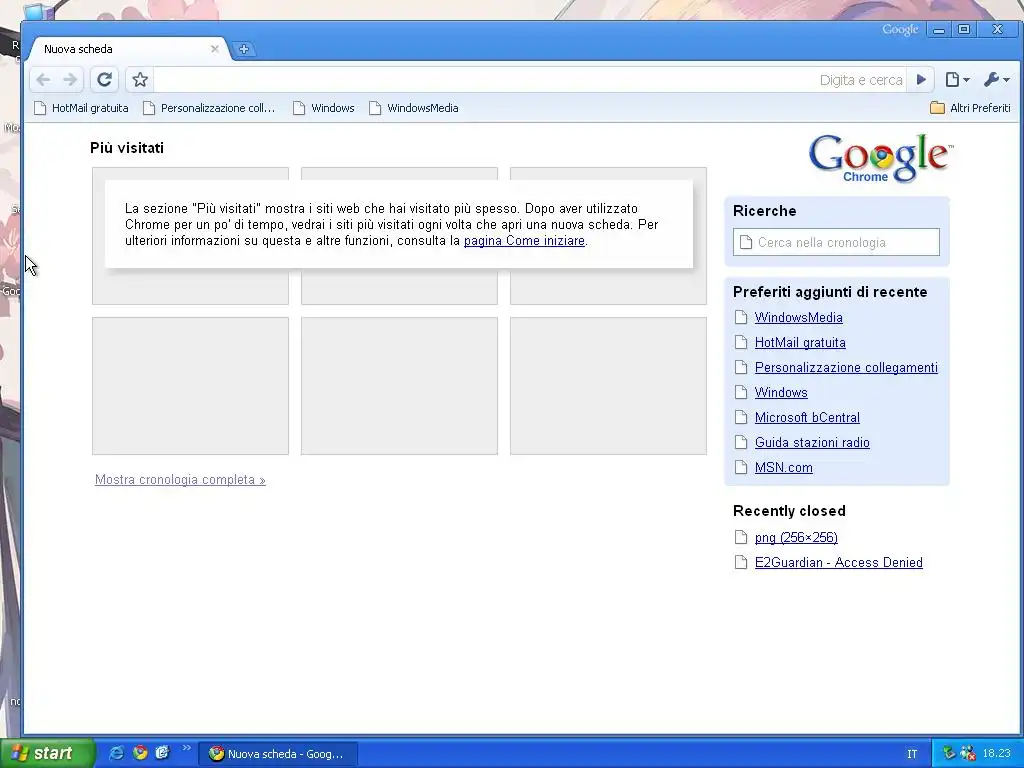
Task: Reopen png (256×256) recently closed tab
Action: coord(796,537)
